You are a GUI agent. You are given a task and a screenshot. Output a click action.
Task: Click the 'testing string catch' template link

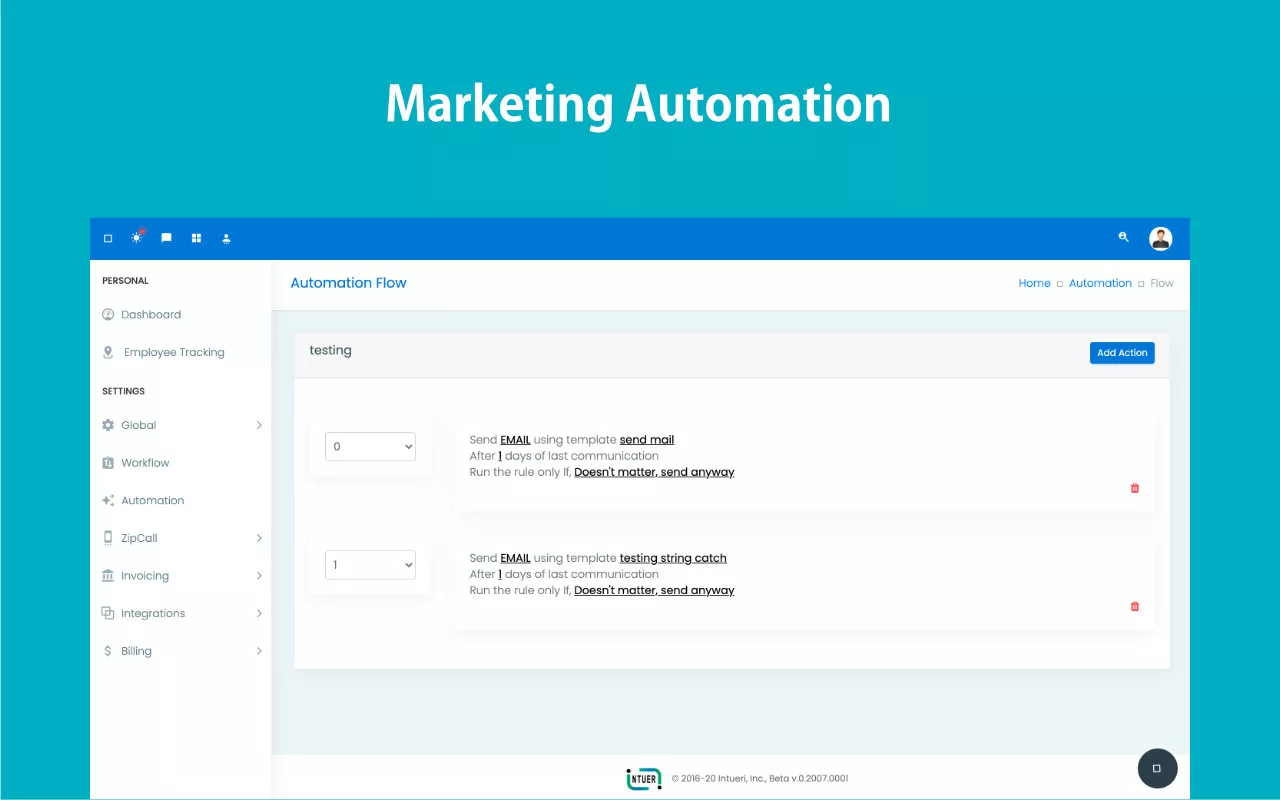(673, 558)
